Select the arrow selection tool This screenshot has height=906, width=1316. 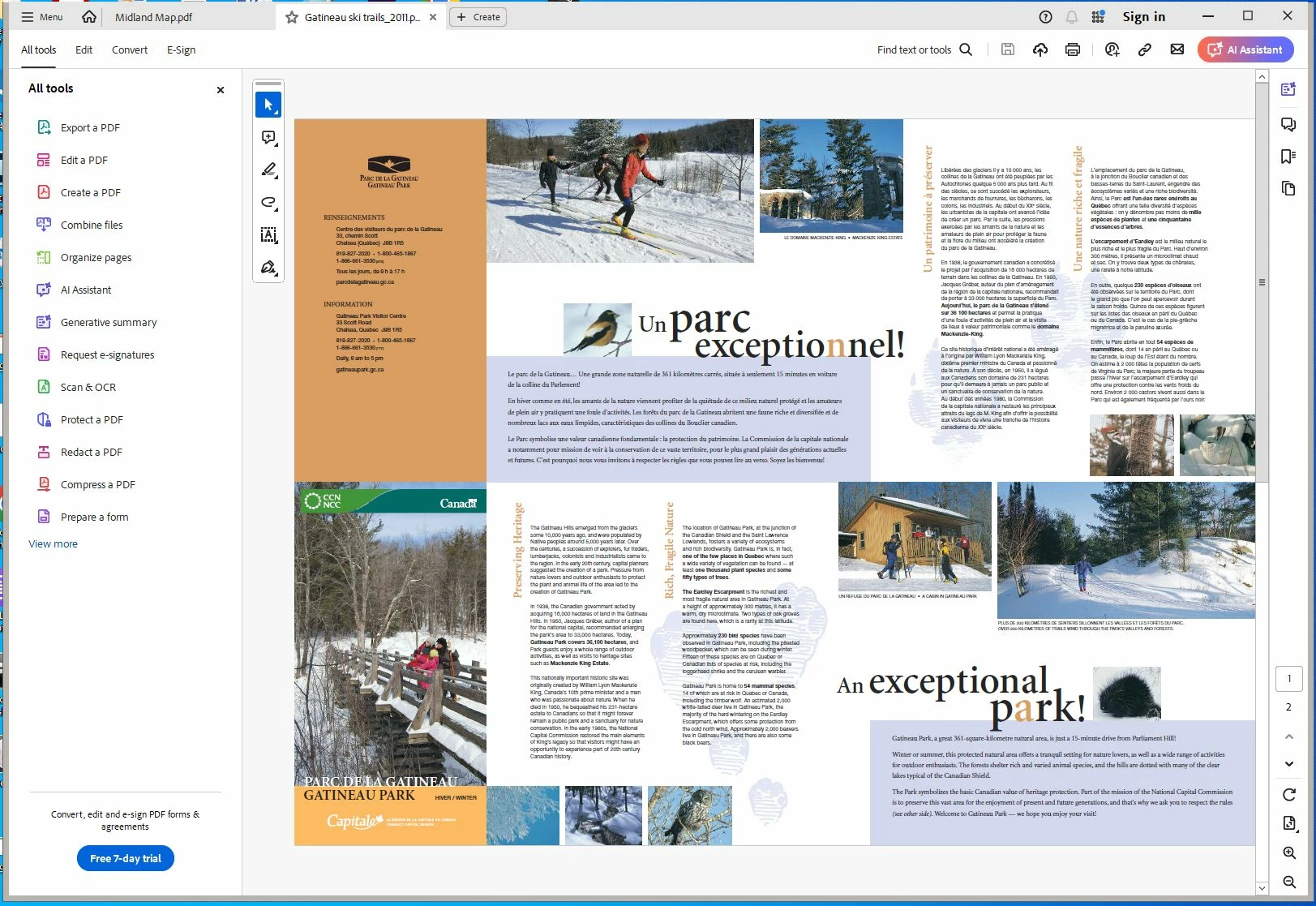click(x=268, y=105)
